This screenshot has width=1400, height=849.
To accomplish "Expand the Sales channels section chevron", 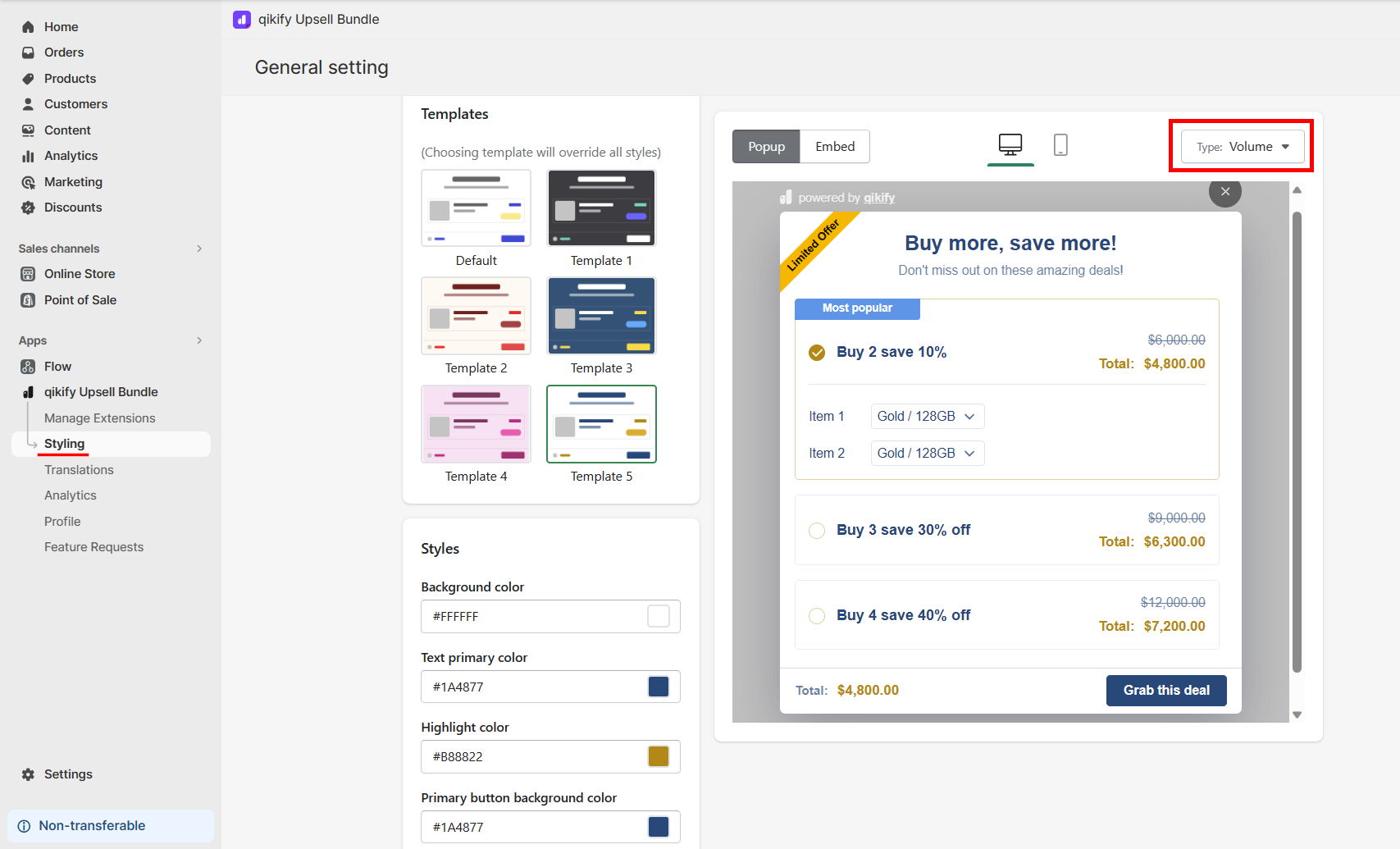I will [x=199, y=249].
